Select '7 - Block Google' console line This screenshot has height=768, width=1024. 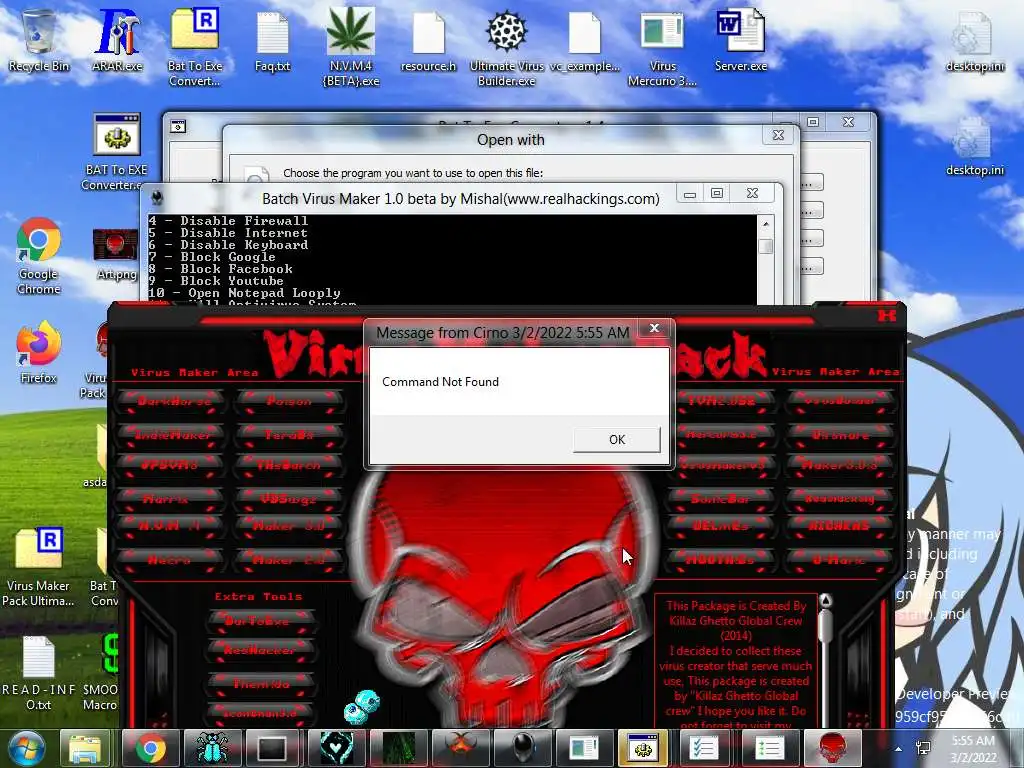212,257
